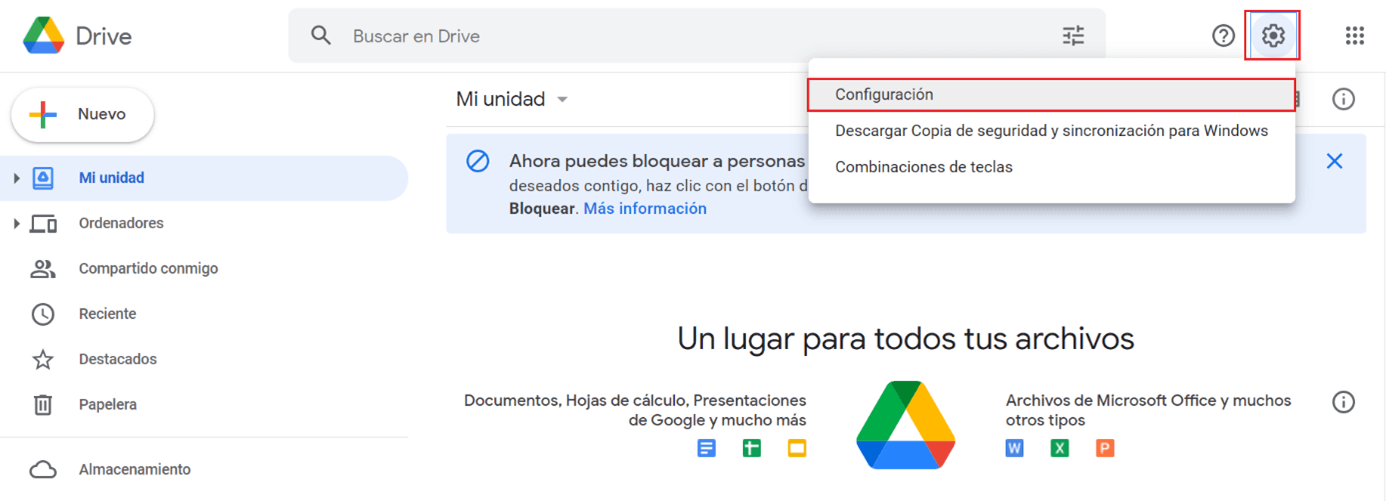The width and height of the screenshot is (1386, 501).
Task: Click the Microsoft Word icon
Action: (x=1015, y=448)
